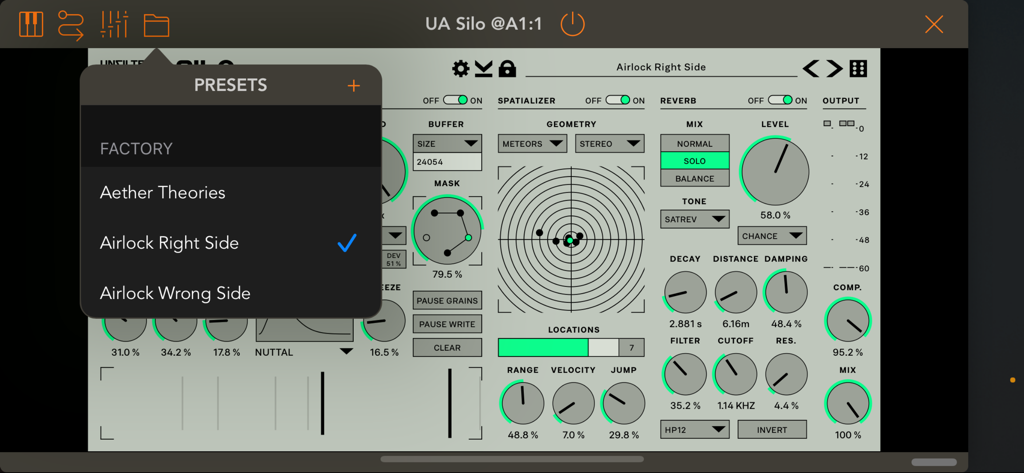Click the presets folder icon
1024x473 pixels.
(156, 25)
